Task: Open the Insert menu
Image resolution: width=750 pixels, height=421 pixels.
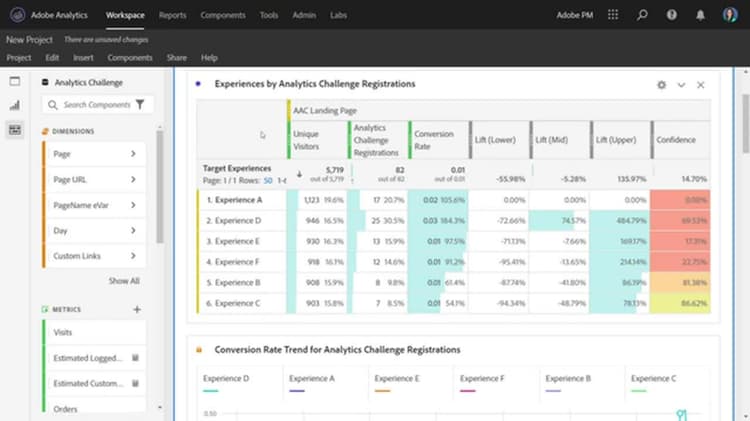Action: click(83, 57)
